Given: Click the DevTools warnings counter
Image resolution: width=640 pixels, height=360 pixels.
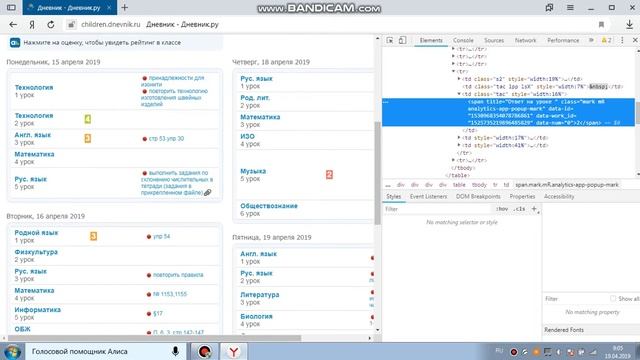Looking at the screenshot, I should pos(607,40).
